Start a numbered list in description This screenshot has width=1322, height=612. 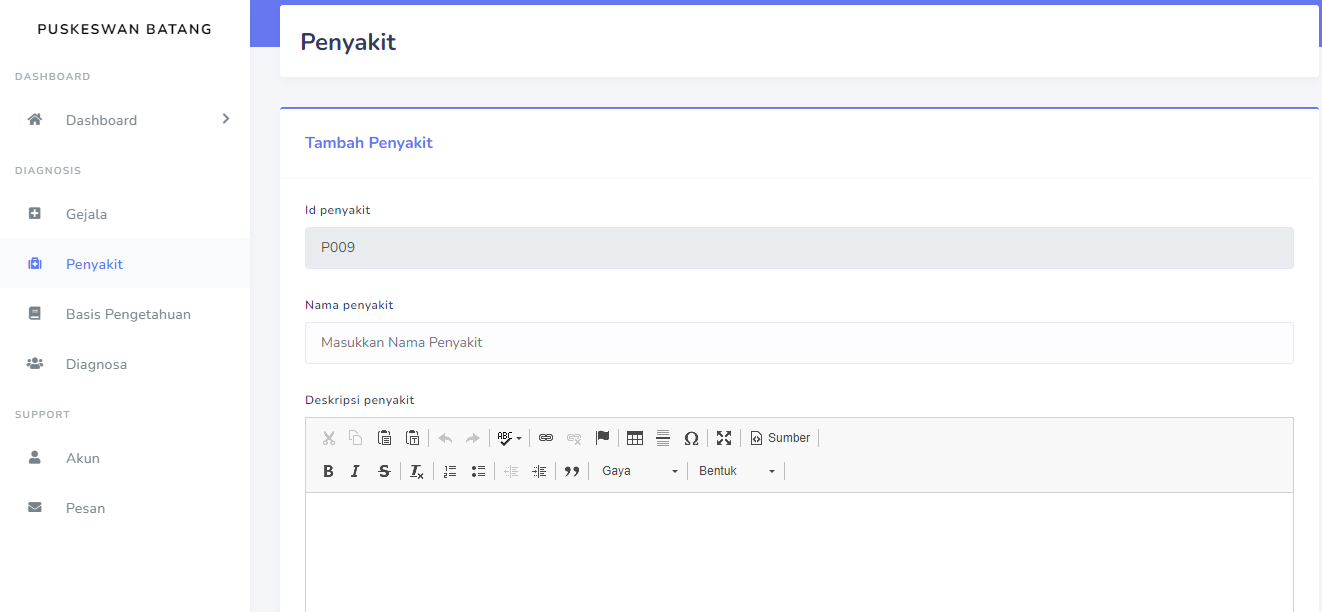(450, 470)
